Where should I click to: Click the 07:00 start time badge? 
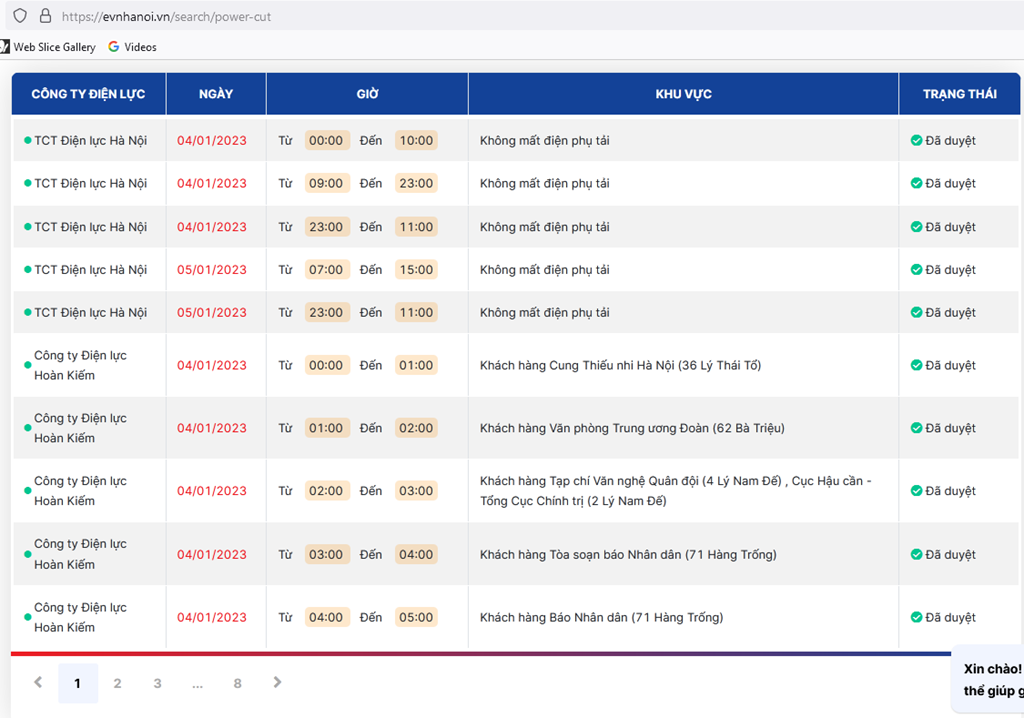pyautogui.click(x=326, y=270)
